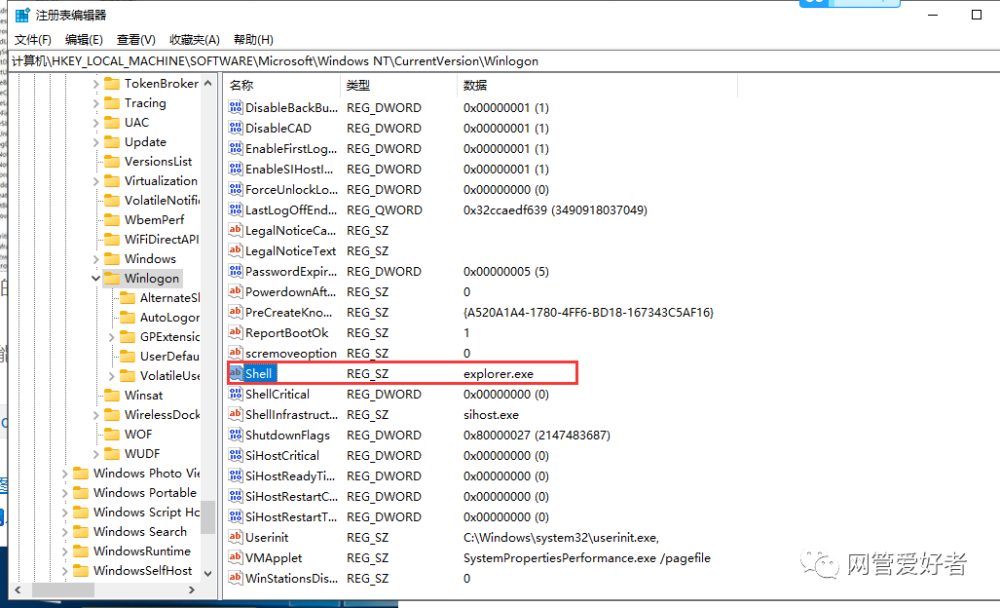Viewport: 1000px width, 608px height.
Task: Click the ReportBootOk string icon
Action: (235, 332)
